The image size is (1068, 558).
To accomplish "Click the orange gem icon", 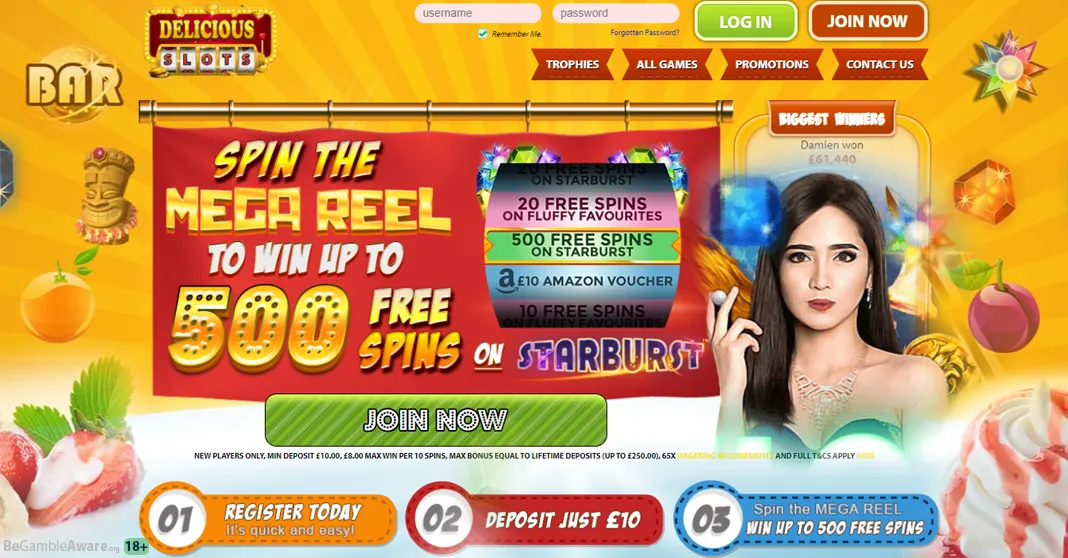I will tap(984, 193).
